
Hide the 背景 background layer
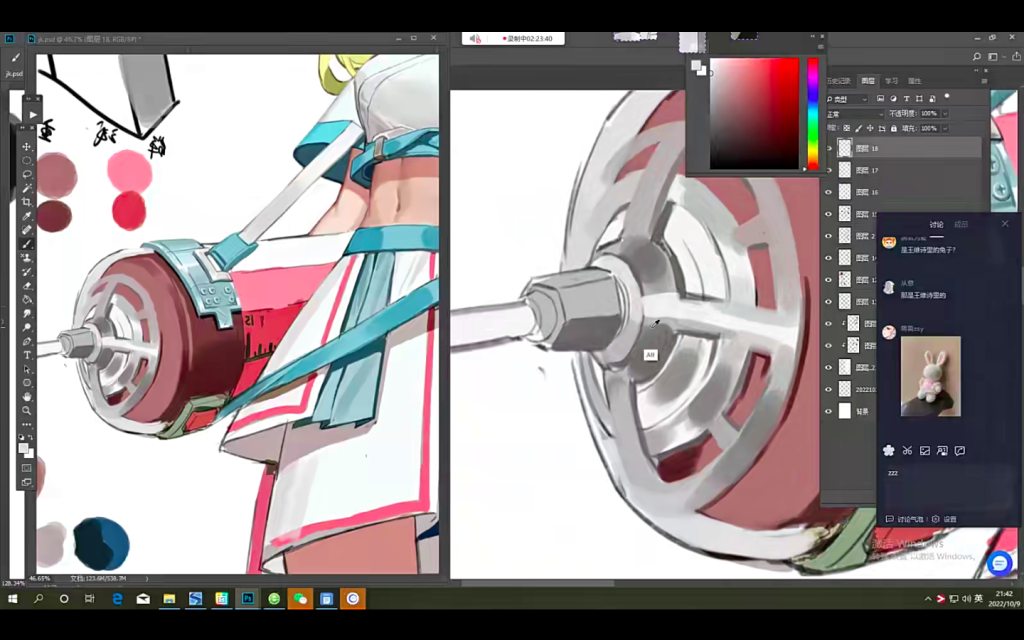828,411
